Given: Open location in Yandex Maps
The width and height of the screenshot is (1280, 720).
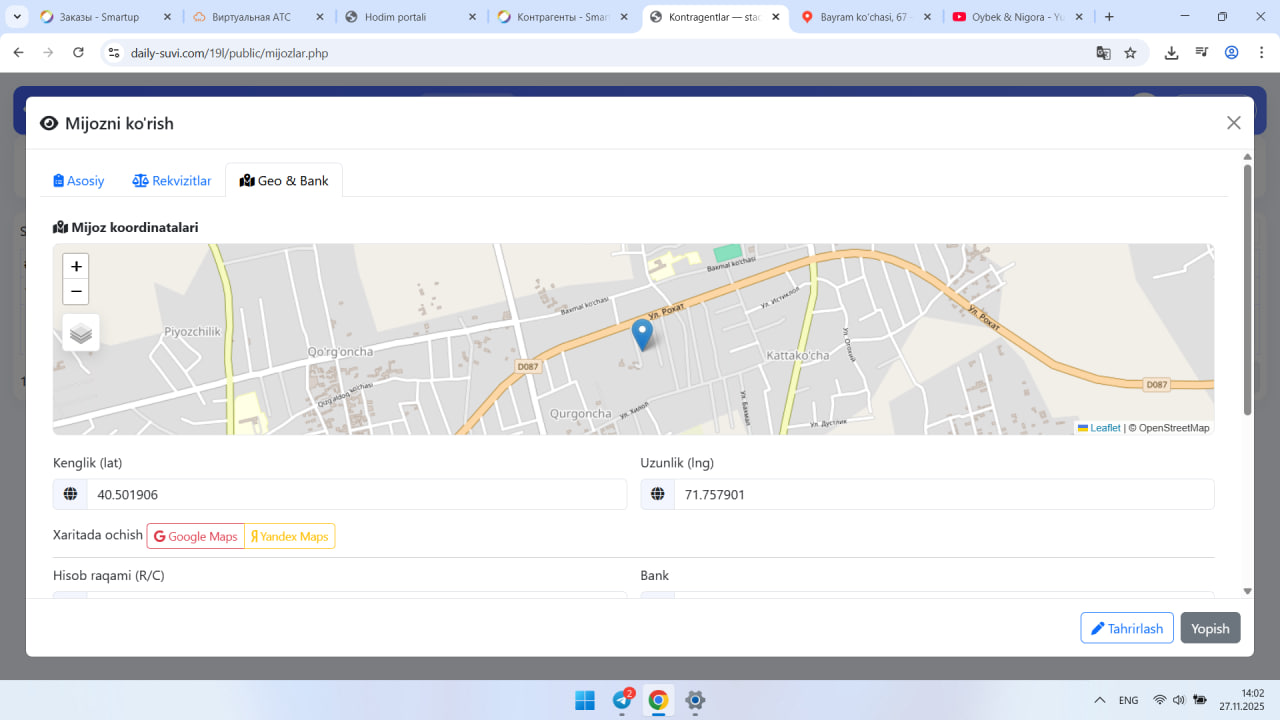Looking at the screenshot, I should (x=290, y=537).
